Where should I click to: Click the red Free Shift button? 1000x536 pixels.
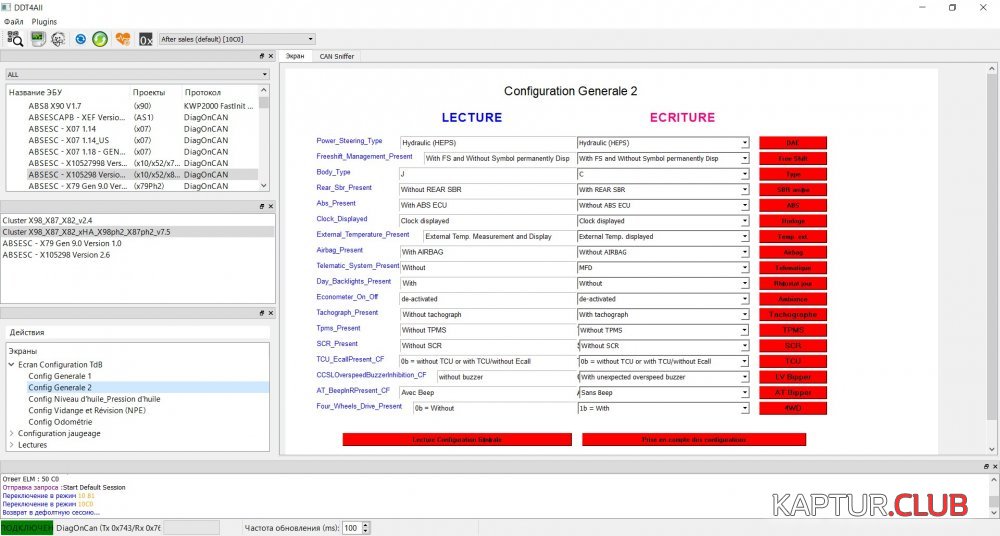(793, 158)
